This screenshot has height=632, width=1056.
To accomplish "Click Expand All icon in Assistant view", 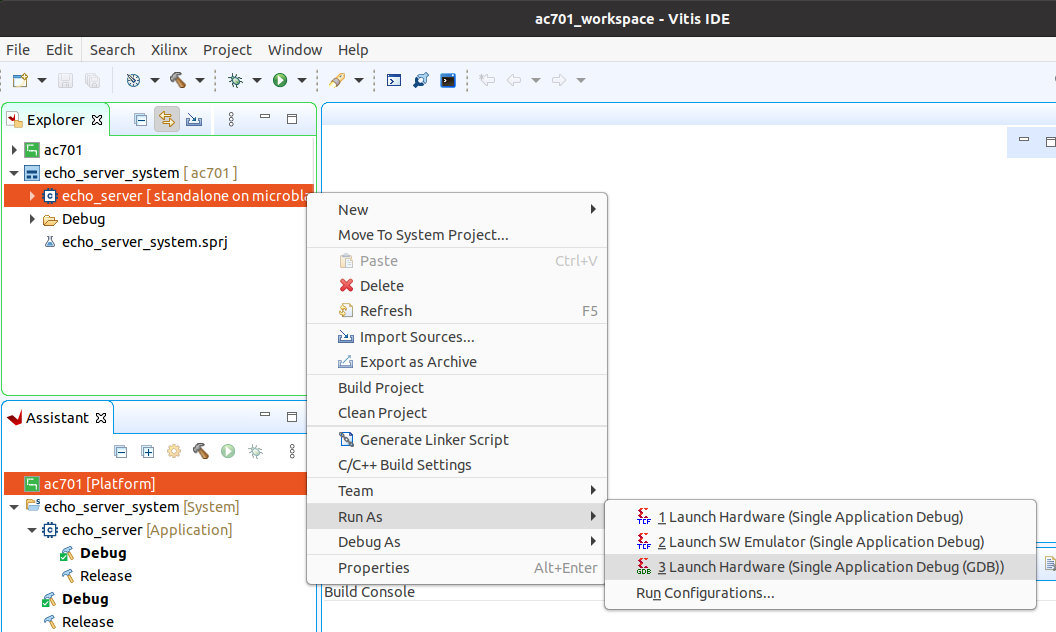I will click(147, 451).
